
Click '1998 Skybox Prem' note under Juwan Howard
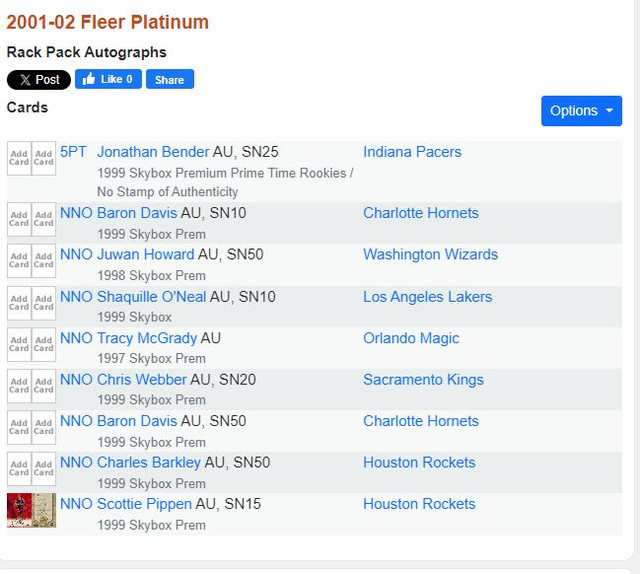pos(151,276)
